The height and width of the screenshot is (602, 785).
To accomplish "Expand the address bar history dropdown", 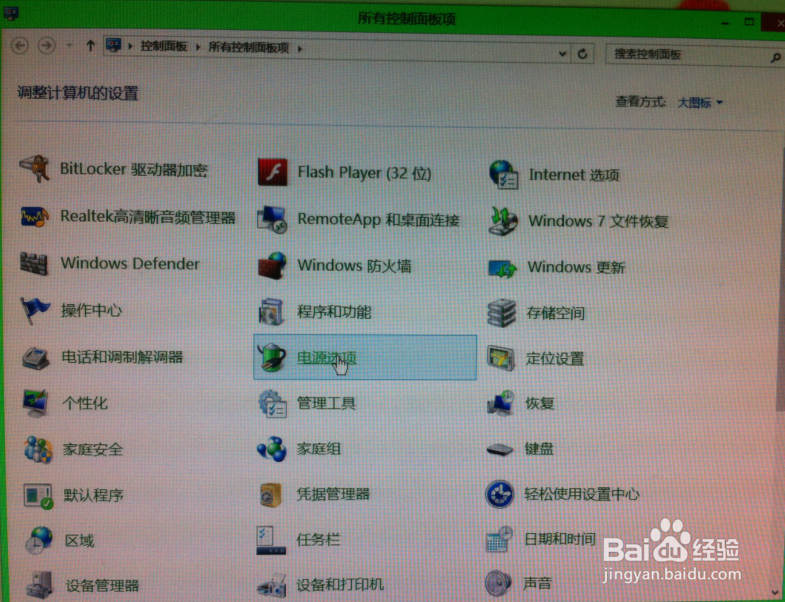I will click(562, 54).
